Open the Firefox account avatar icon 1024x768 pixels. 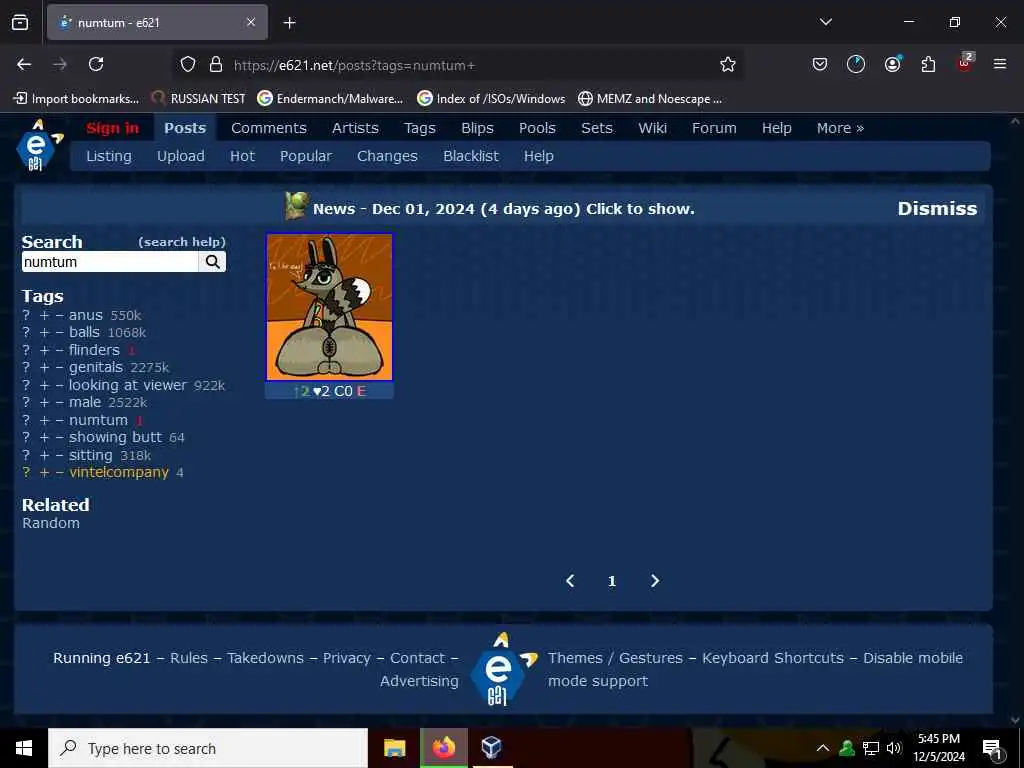[x=892, y=64]
